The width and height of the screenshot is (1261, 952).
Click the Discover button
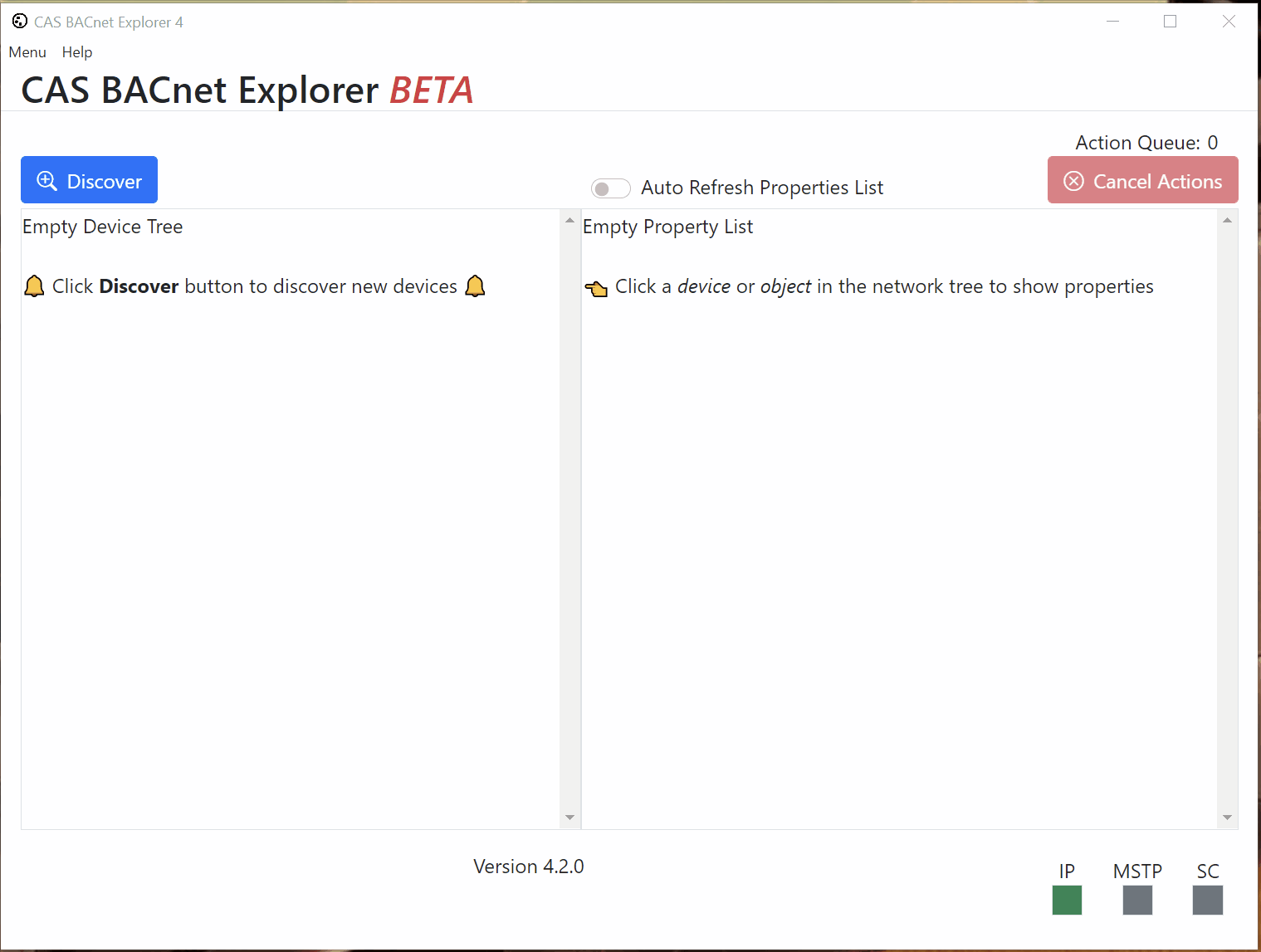89,180
